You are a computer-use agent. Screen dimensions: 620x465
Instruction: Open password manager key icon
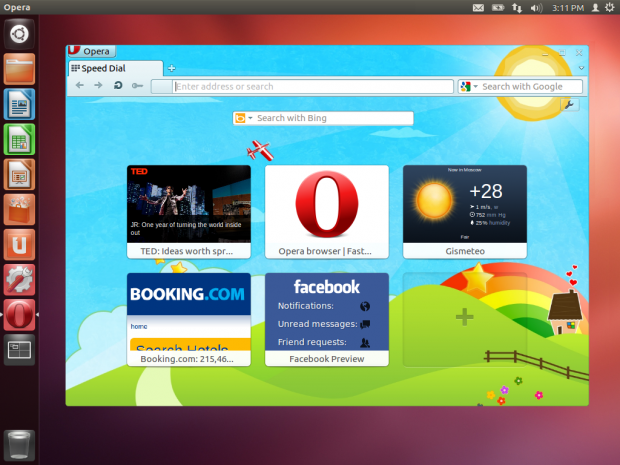point(137,86)
